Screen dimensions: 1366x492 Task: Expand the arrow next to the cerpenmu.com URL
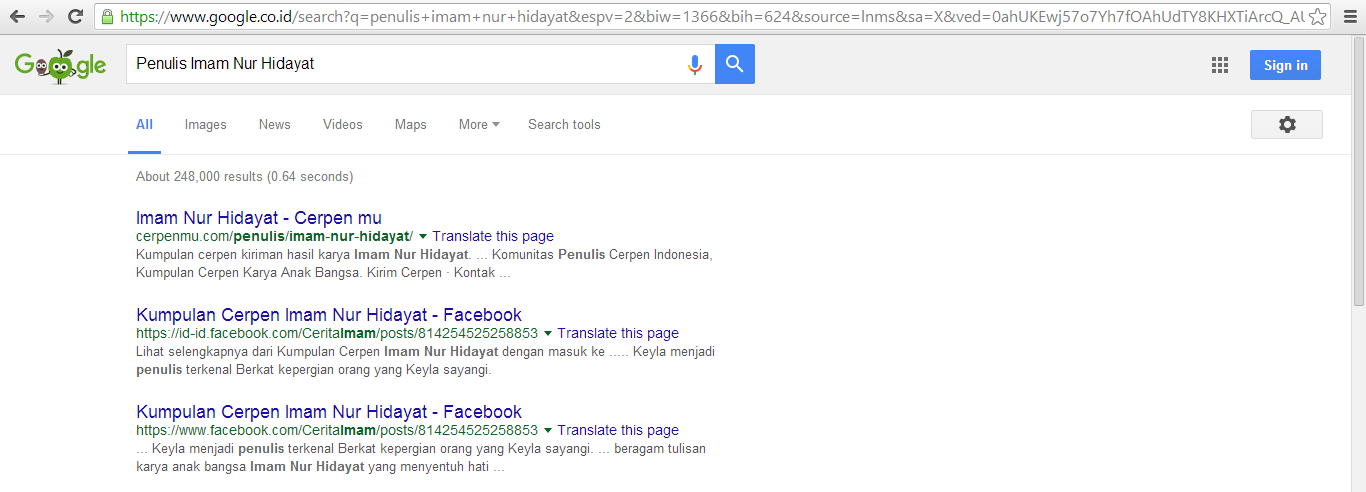tap(423, 237)
